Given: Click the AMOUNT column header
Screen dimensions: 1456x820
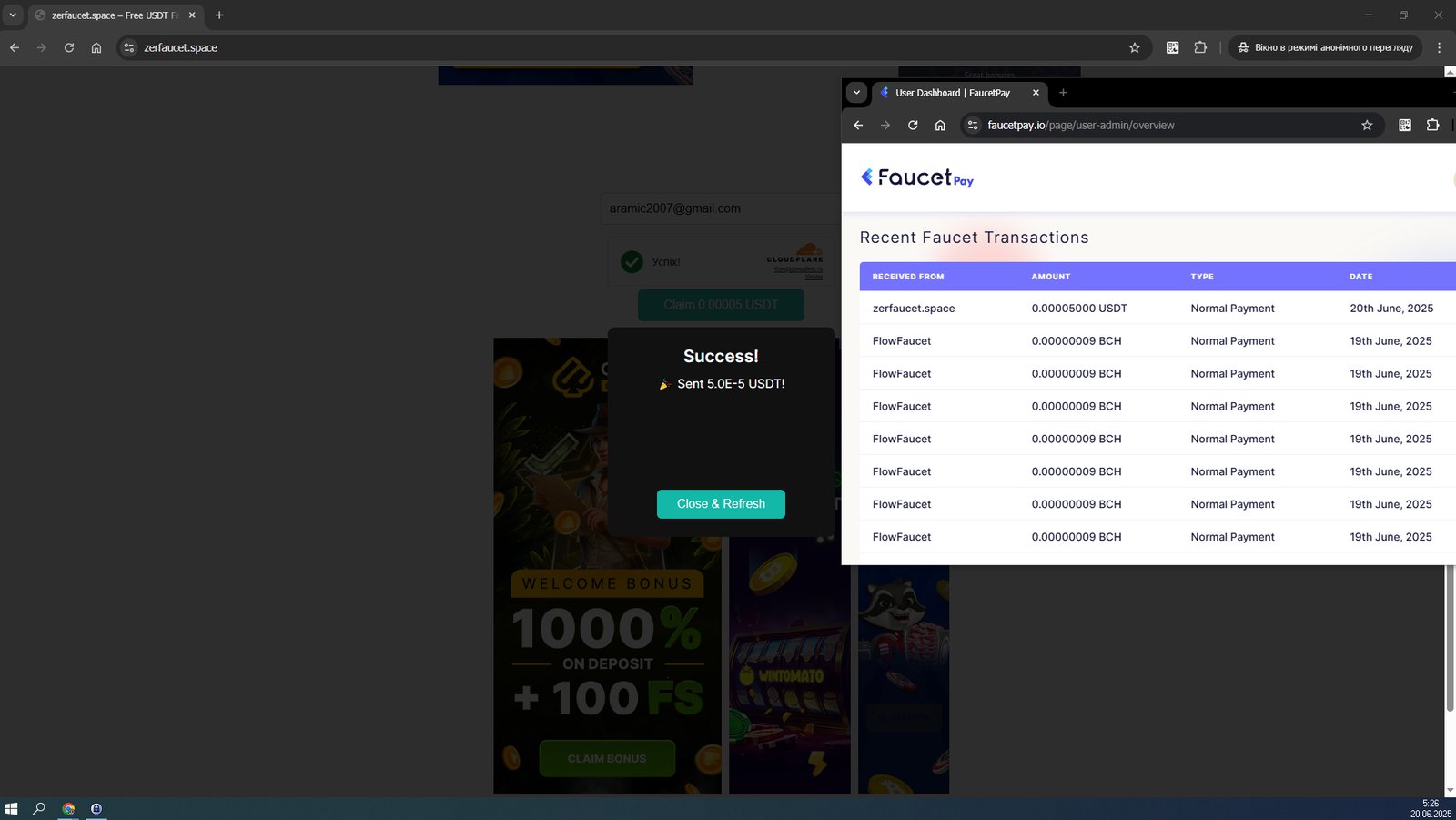Looking at the screenshot, I should [1051, 277].
